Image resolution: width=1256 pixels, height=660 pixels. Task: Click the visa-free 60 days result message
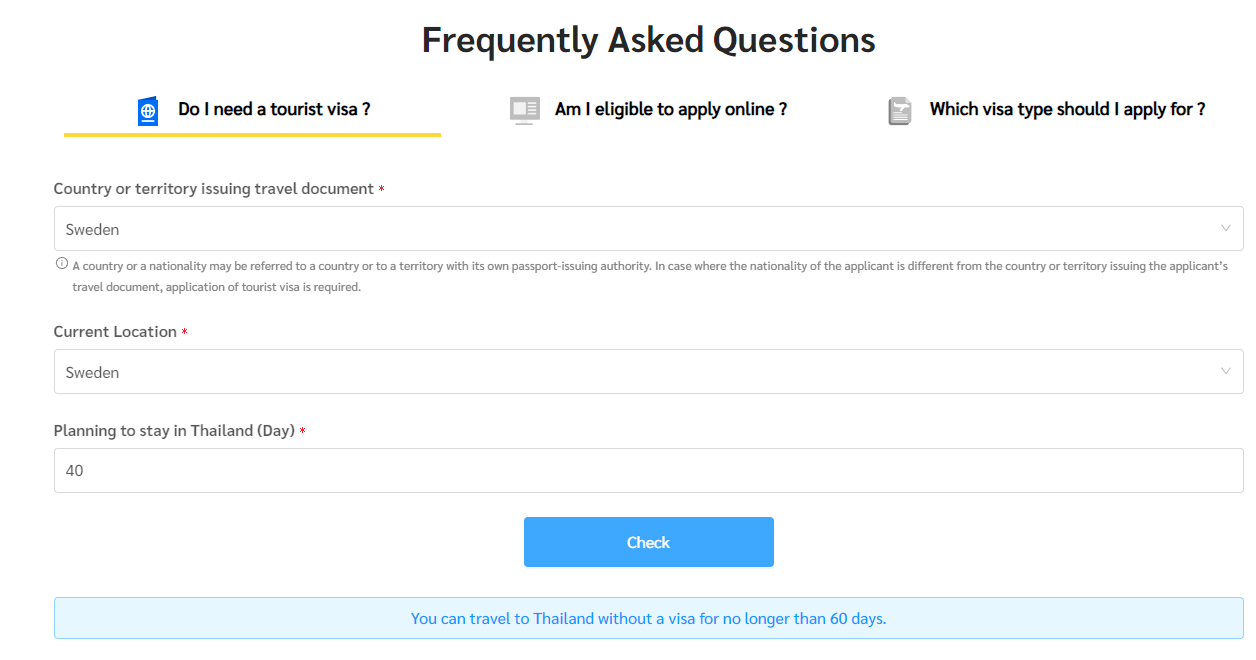pos(648,618)
